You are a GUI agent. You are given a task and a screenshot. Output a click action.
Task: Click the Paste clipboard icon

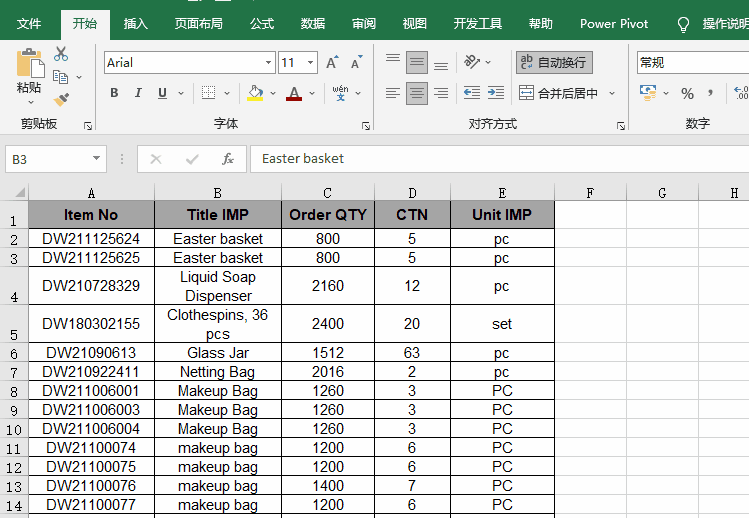click(x=30, y=63)
